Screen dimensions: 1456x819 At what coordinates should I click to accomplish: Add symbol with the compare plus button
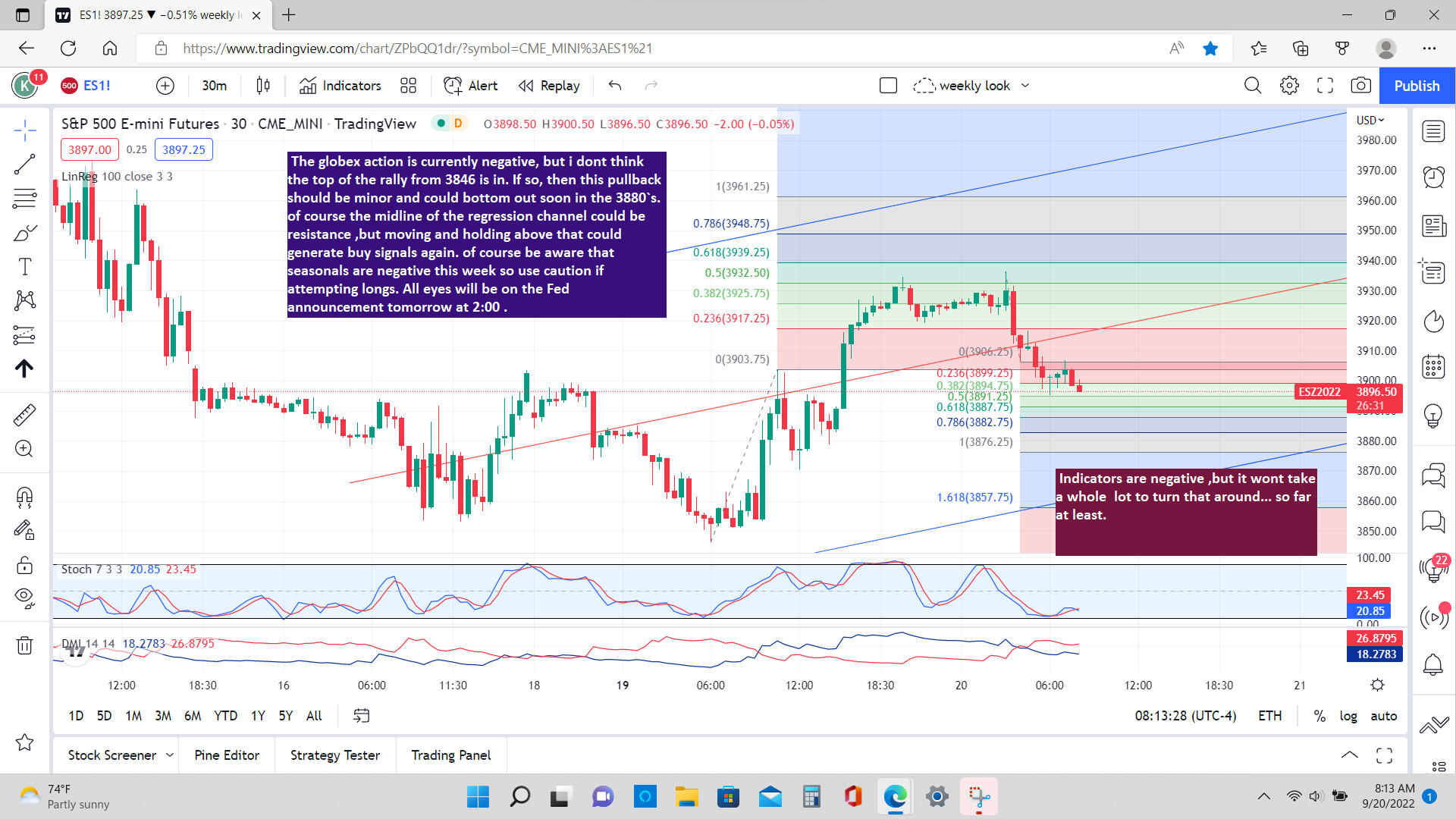(x=165, y=86)
